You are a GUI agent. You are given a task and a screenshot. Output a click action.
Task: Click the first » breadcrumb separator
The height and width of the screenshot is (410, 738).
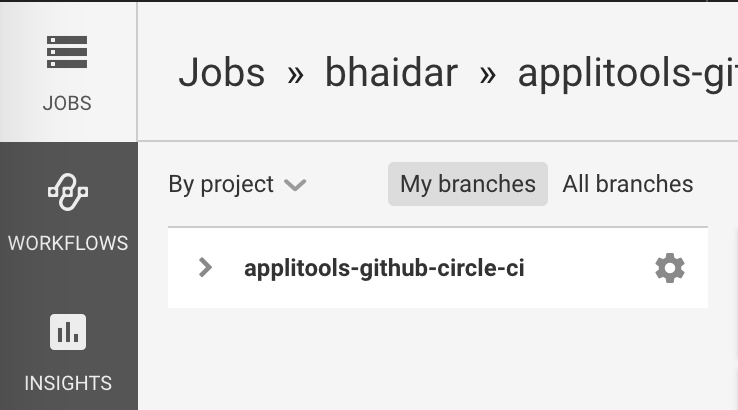[x=295, y=74]
